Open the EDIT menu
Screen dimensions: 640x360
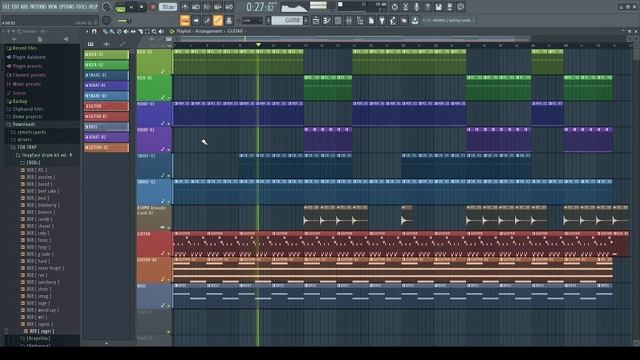[x=16, y=7]
